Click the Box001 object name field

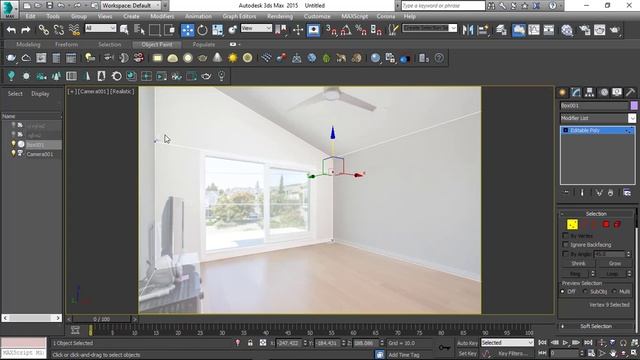(x=594, y=106)
